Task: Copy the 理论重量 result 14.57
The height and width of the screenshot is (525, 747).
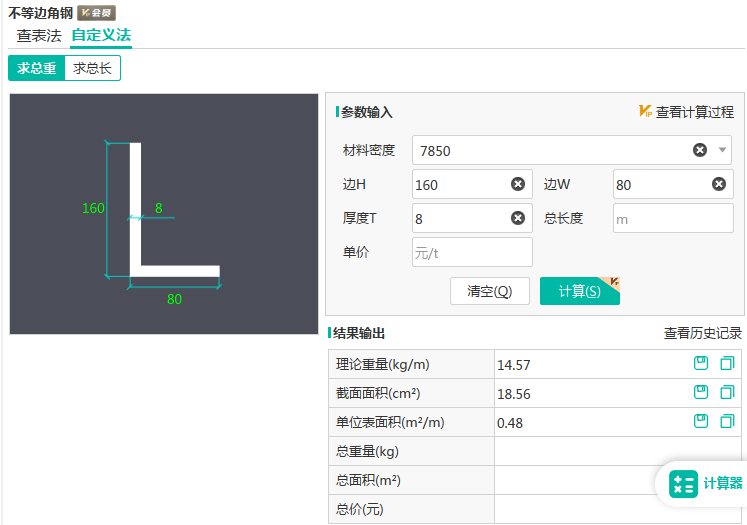Action: pyautogui.click(x=727, y=363)
